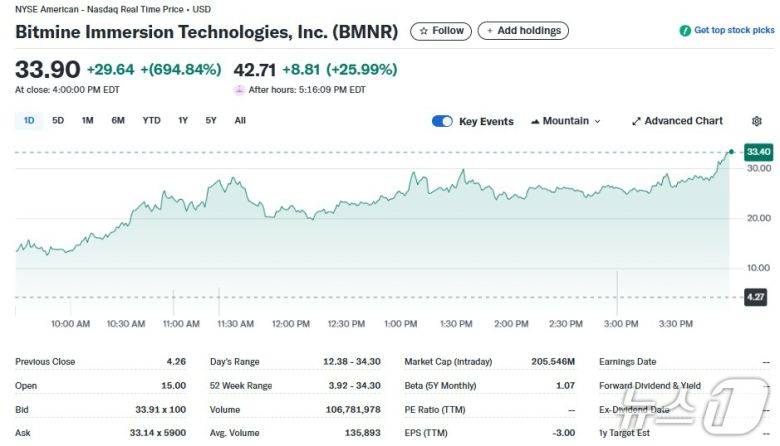Image resolution: width=780 pixels, height=446 pixels.
Task: Switch to the 5D time range
Action: click(58, 121)
